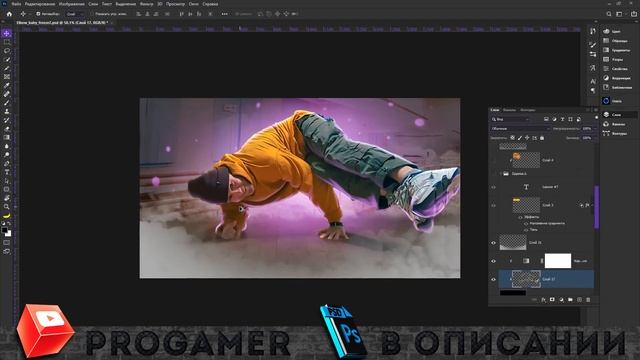
Task: Toggle visibility of the white-mask adjustment layer
Action: coord(493,261)
